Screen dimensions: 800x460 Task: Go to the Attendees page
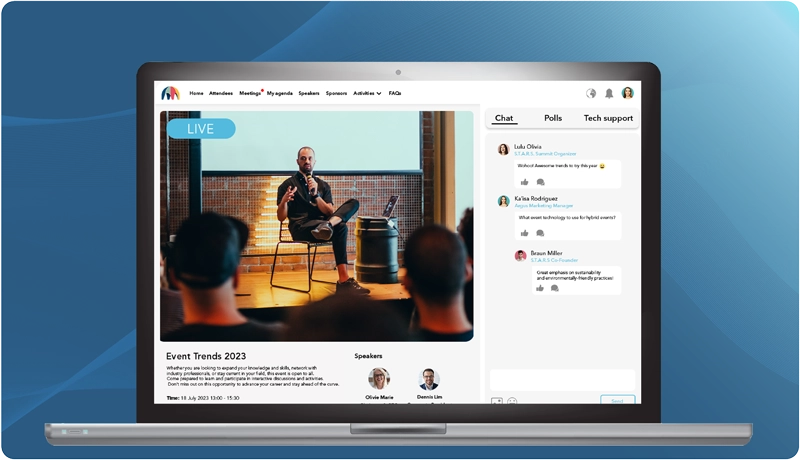(x=221, y=93)
